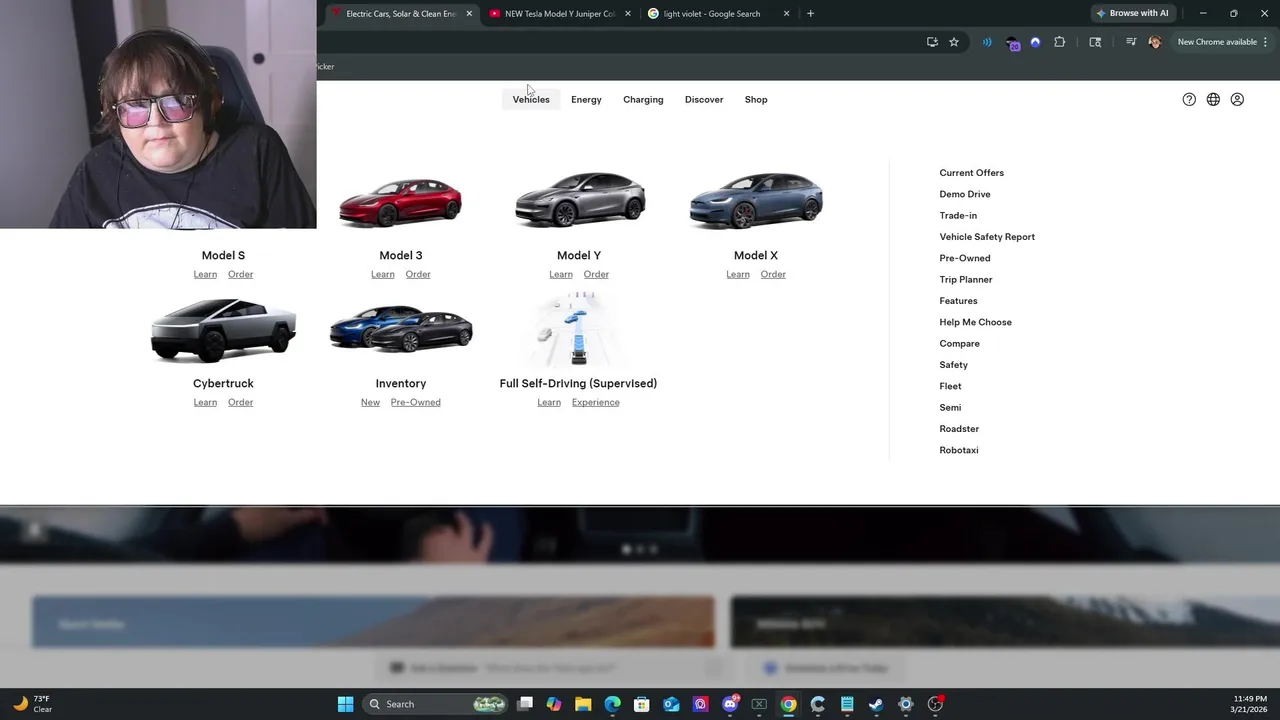This screenshot has height=720, width=1280.
Task: Click the blue circle NordVPN-style extension icon
Action: click(x=1035, y=42)
